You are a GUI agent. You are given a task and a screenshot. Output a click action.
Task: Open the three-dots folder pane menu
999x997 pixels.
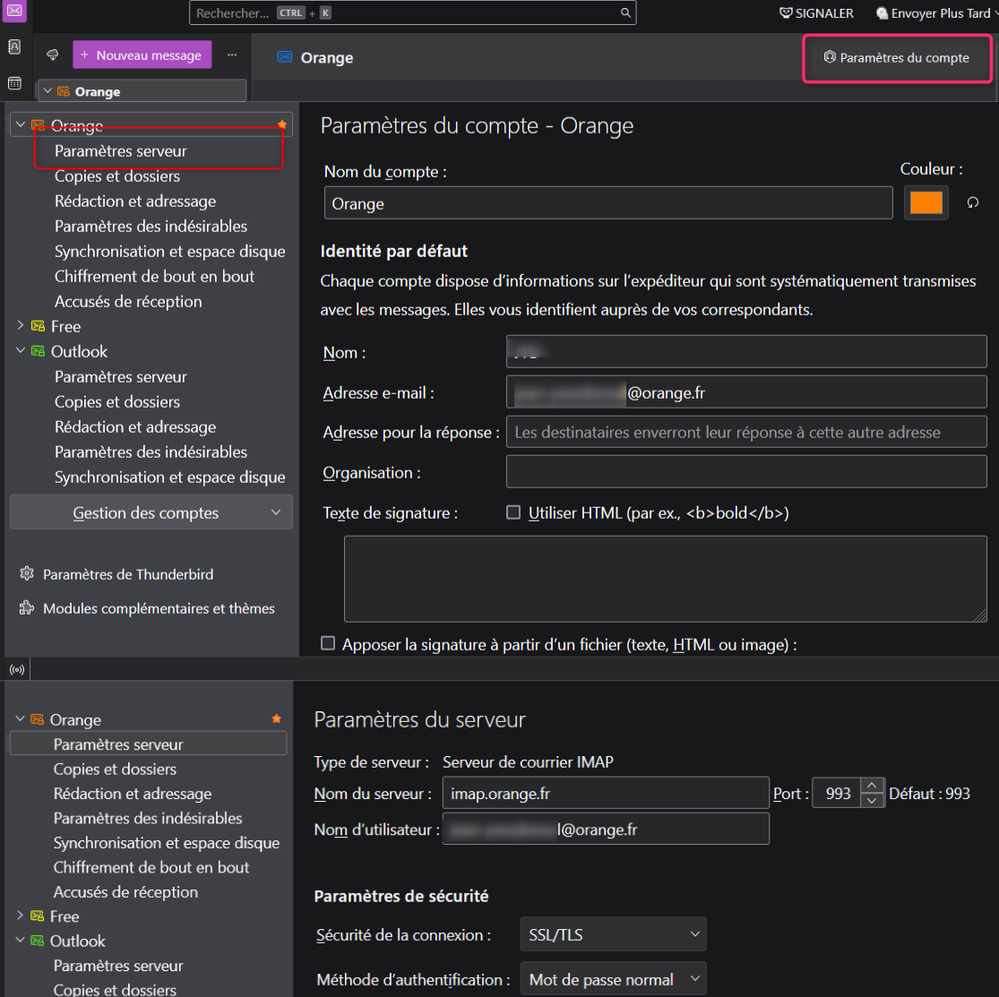(x=232, y=55)
